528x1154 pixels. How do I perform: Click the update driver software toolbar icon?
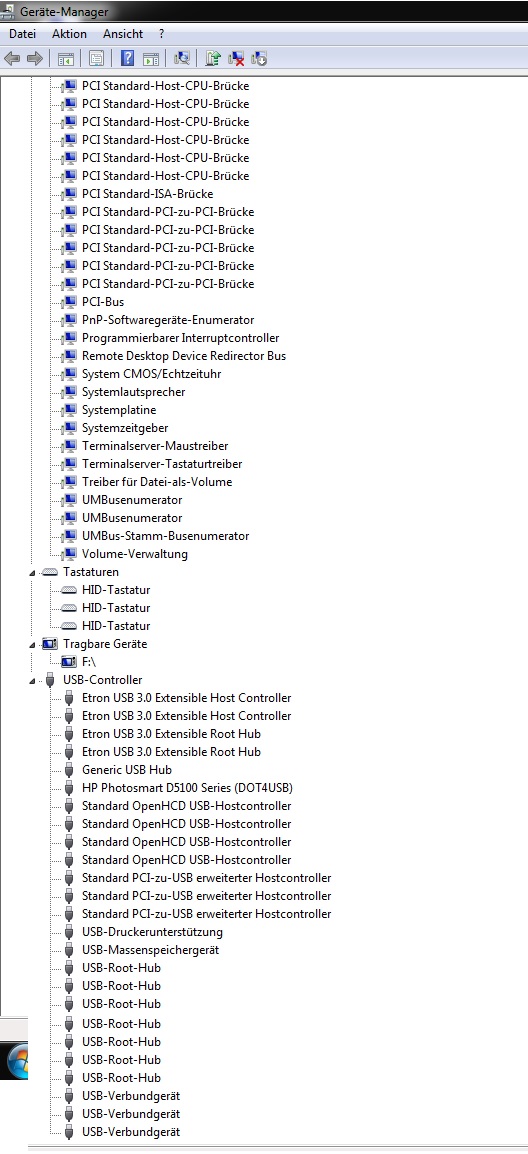pos(214,58)
